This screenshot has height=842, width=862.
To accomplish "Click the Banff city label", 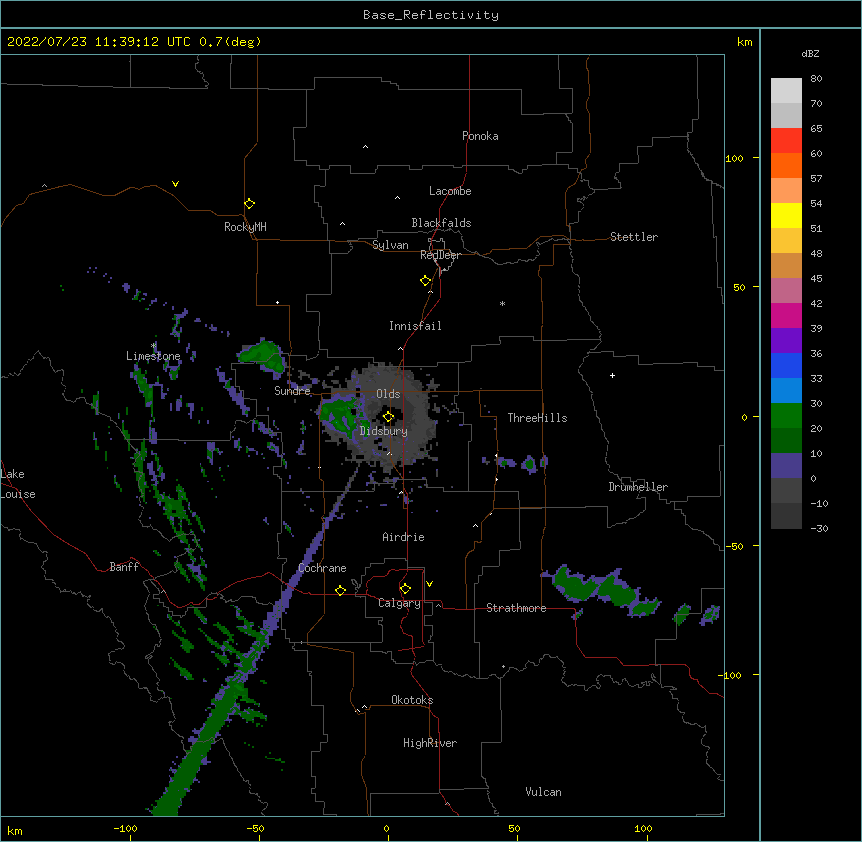I will pyautogui.click(x=124, y=567).
